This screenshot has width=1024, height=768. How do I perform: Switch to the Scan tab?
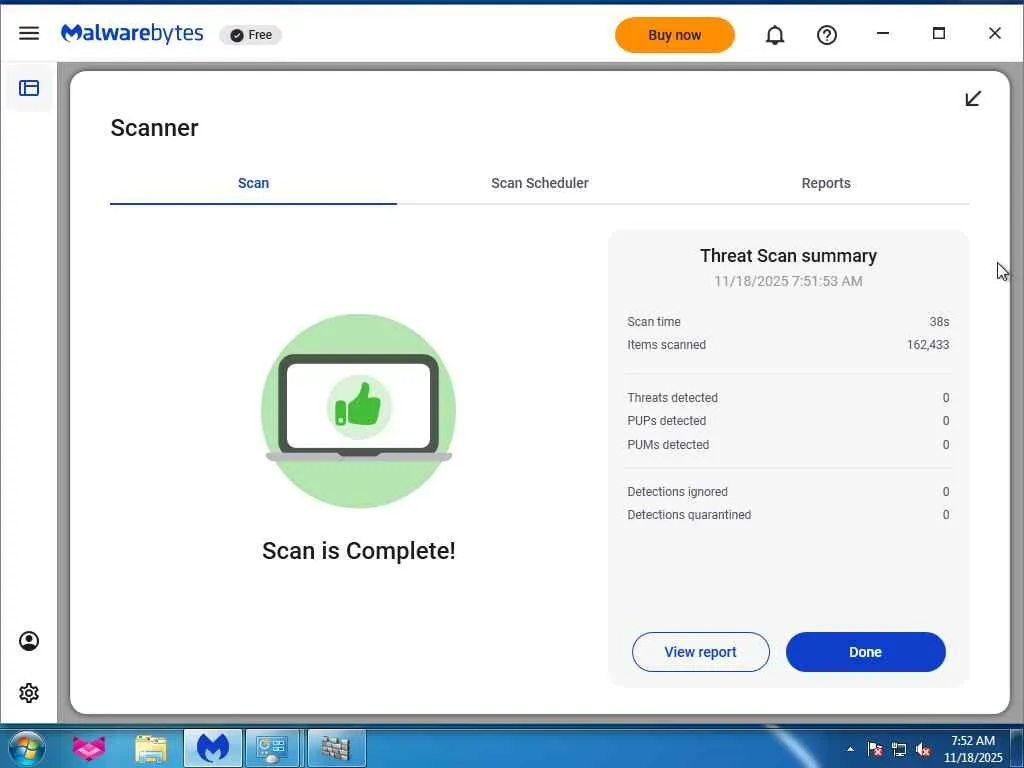tap(253, 184)
